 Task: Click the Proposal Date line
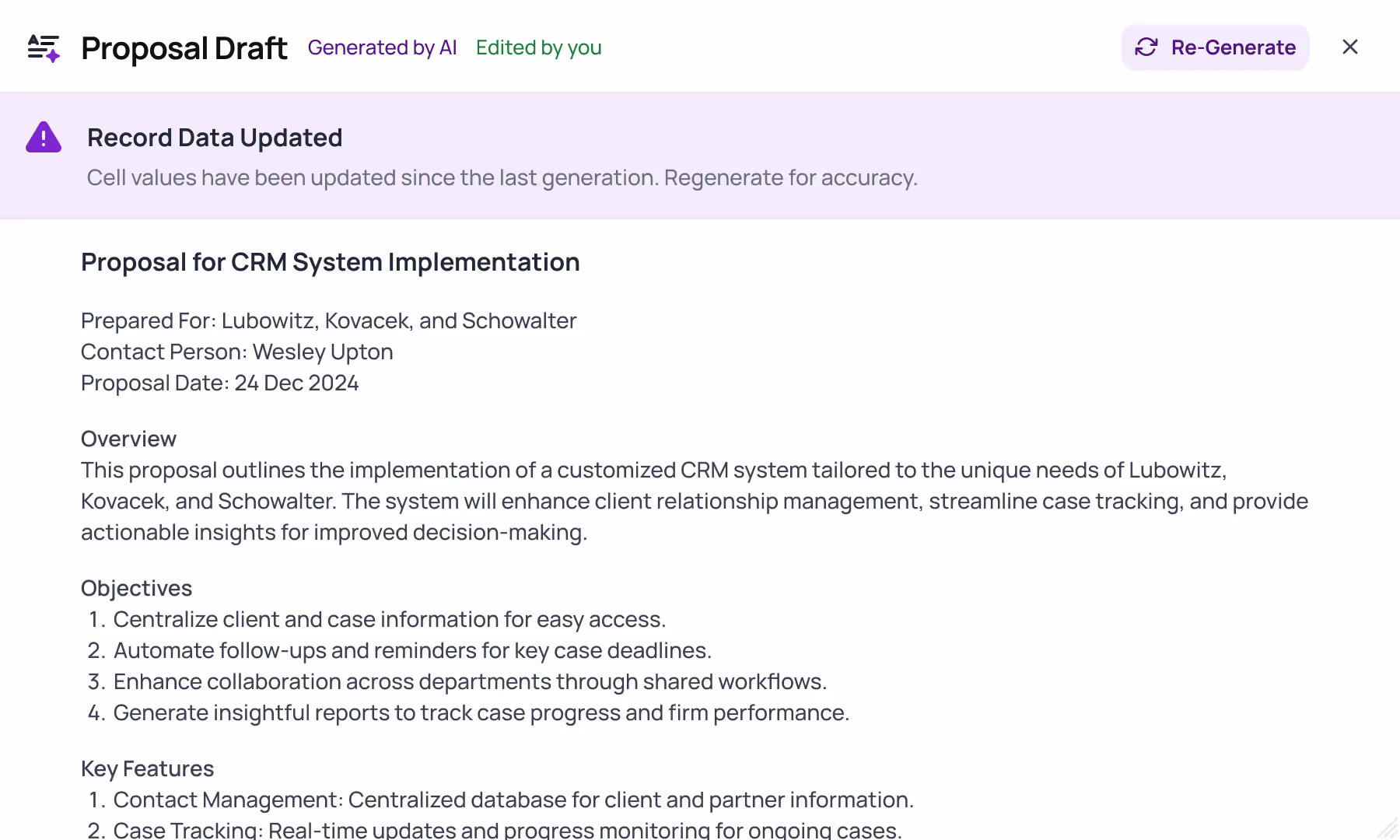tap(219, 383)
